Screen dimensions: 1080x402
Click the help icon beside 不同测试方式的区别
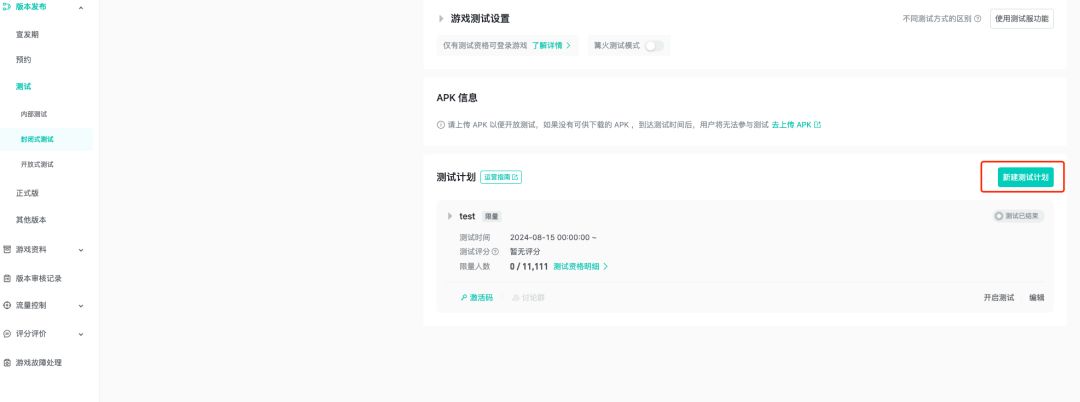[x=977, y=19]
